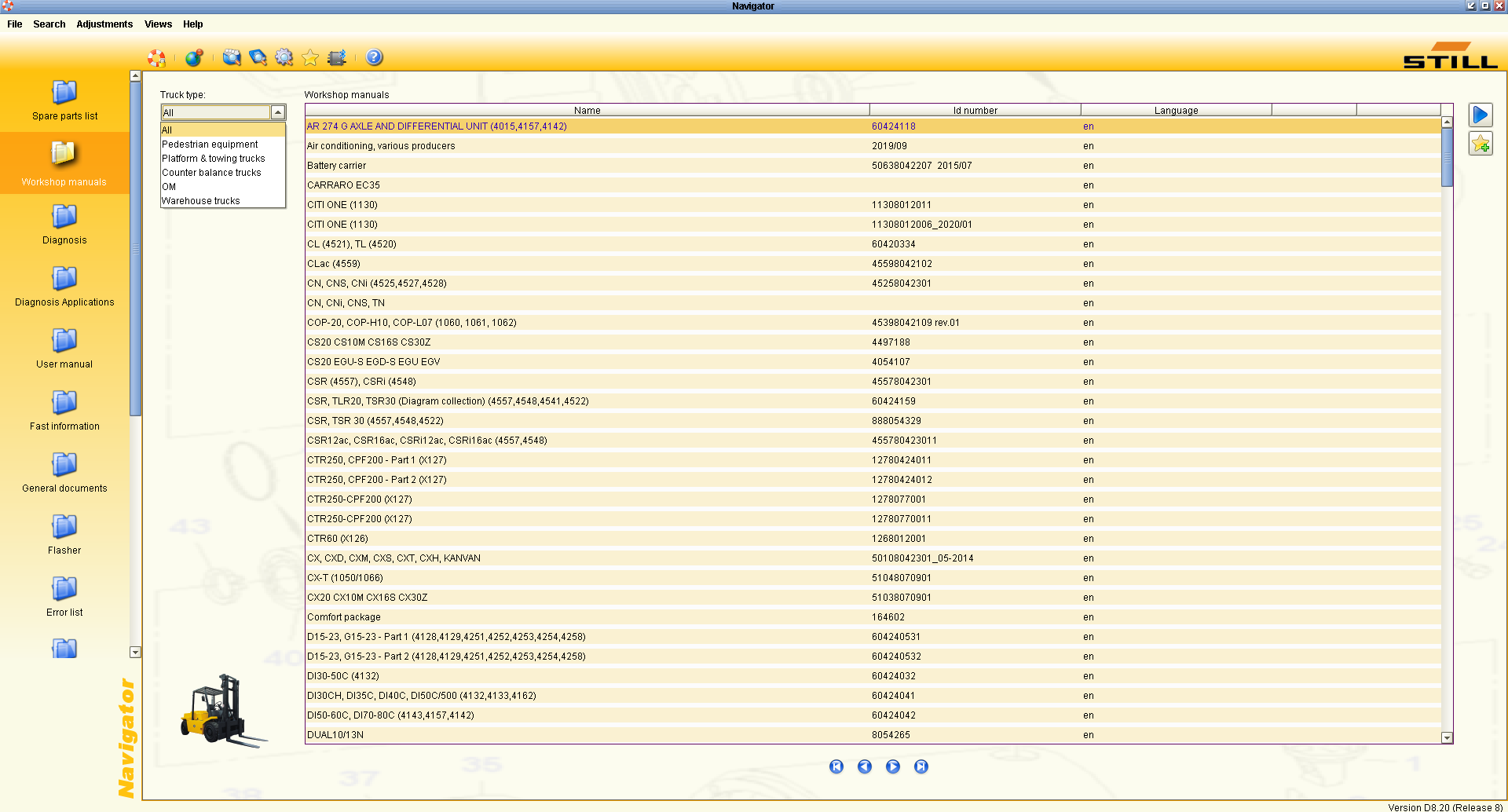Click the blue play arrow open button
Image resolution: width=1508 pixels, height=812 pixels.
[1481, 115]
